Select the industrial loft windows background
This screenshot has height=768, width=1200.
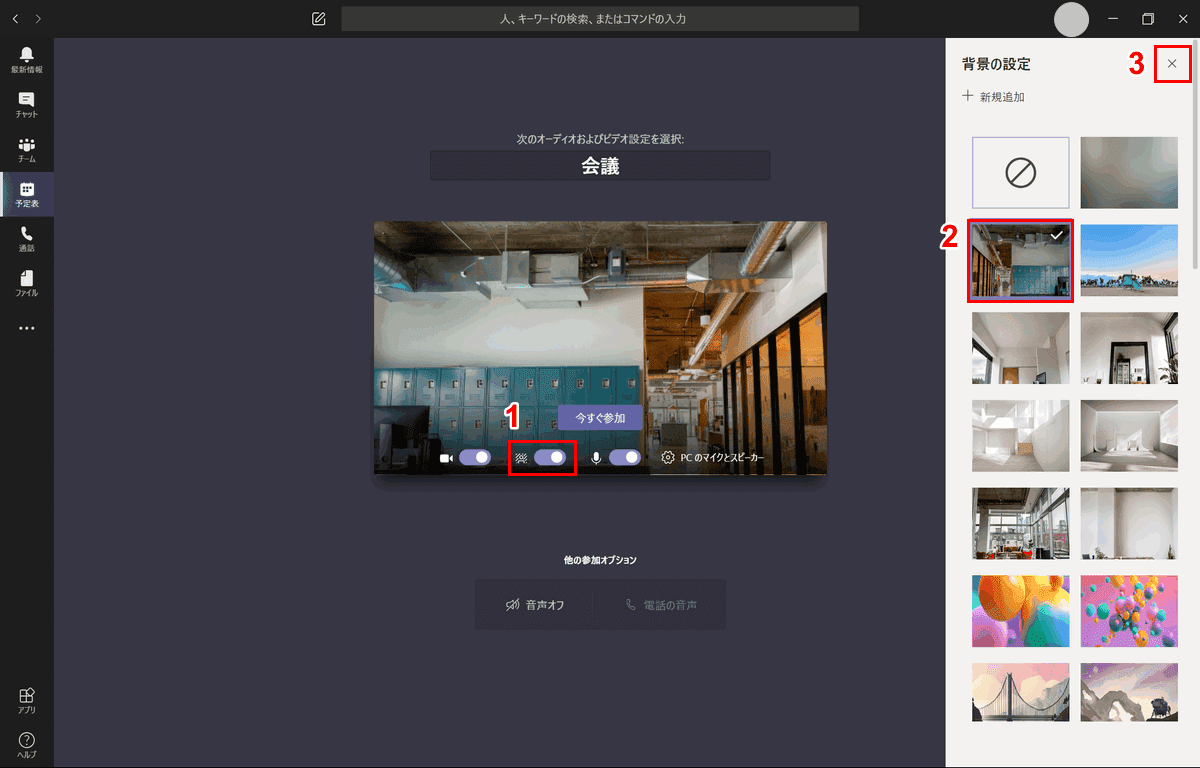pos(1020,523)
